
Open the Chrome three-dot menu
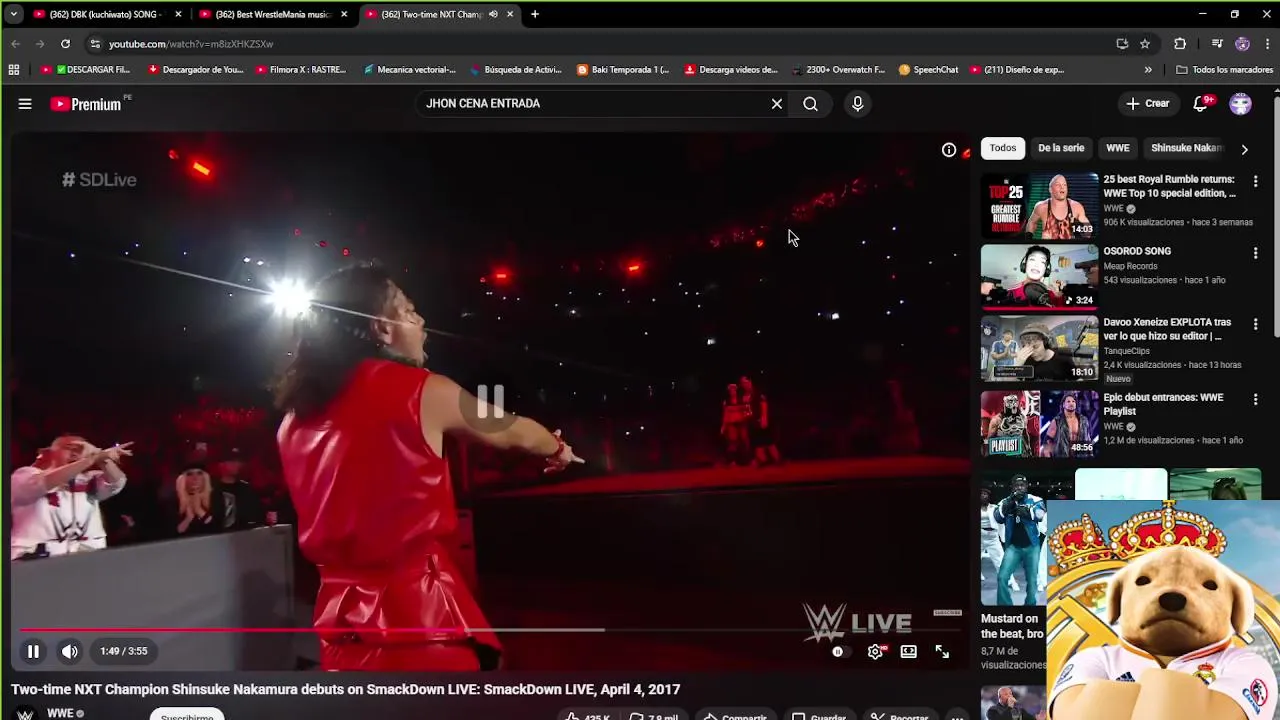[1267, 44]
